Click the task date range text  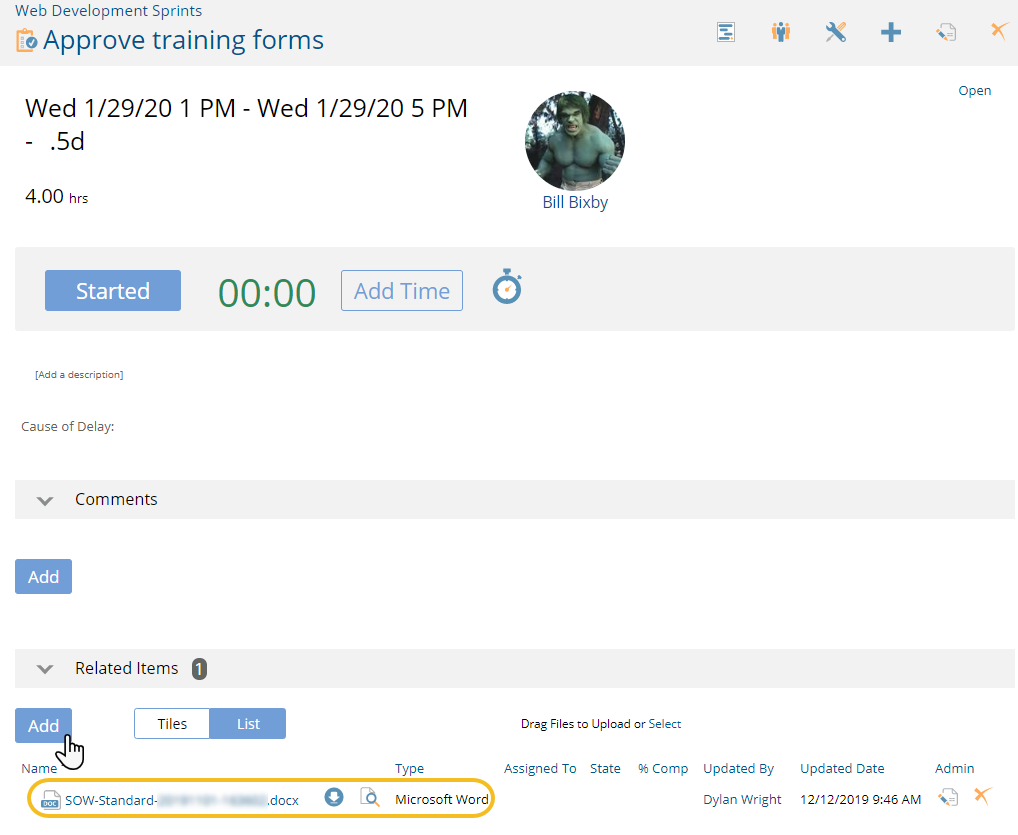pos(247,124)
